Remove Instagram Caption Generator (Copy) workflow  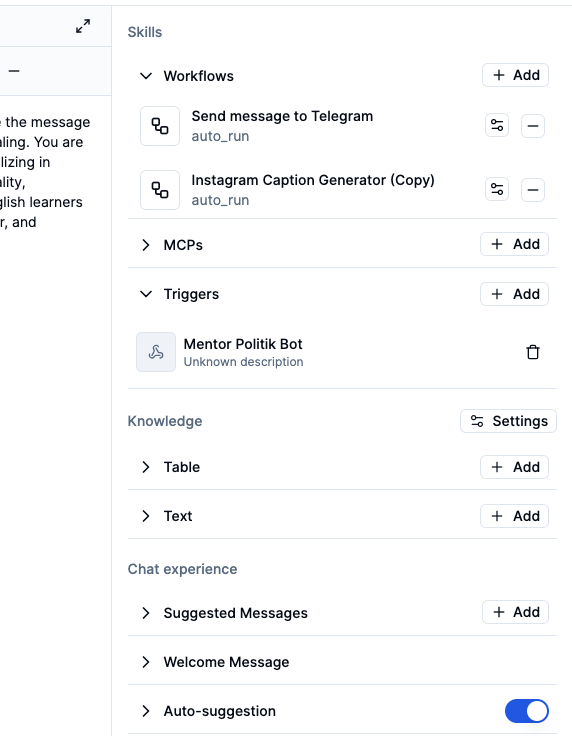533,190
